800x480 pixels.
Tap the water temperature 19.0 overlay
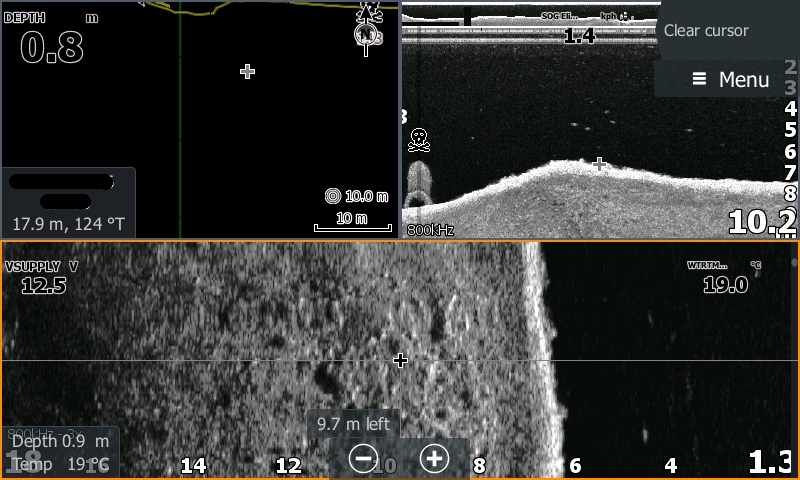pyautogui.click(x=725, y=278)
